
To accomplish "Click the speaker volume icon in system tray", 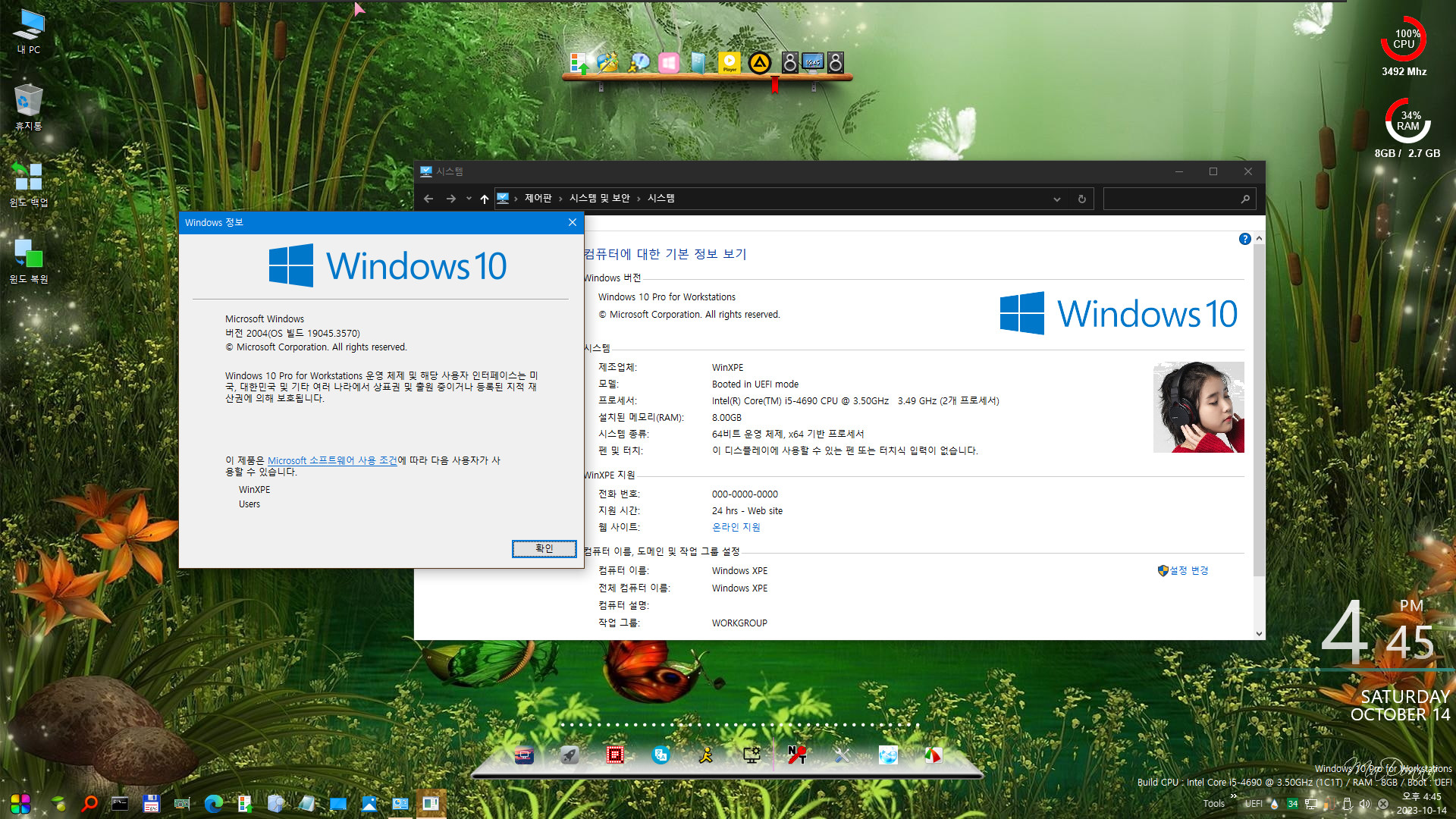I will [1365, 804].
